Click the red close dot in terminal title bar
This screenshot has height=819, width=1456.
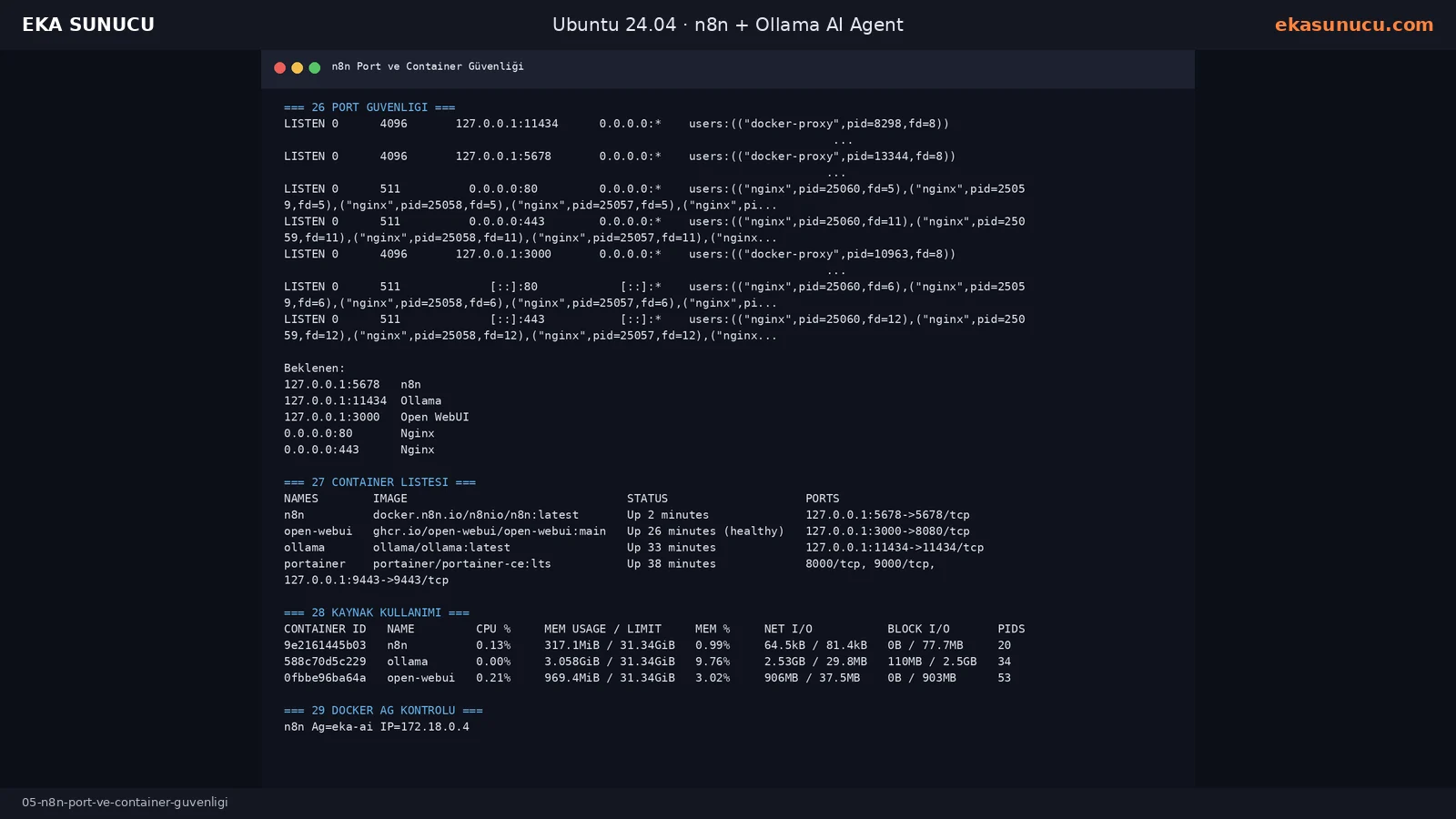pyautogui.click(x=280, y=67)
